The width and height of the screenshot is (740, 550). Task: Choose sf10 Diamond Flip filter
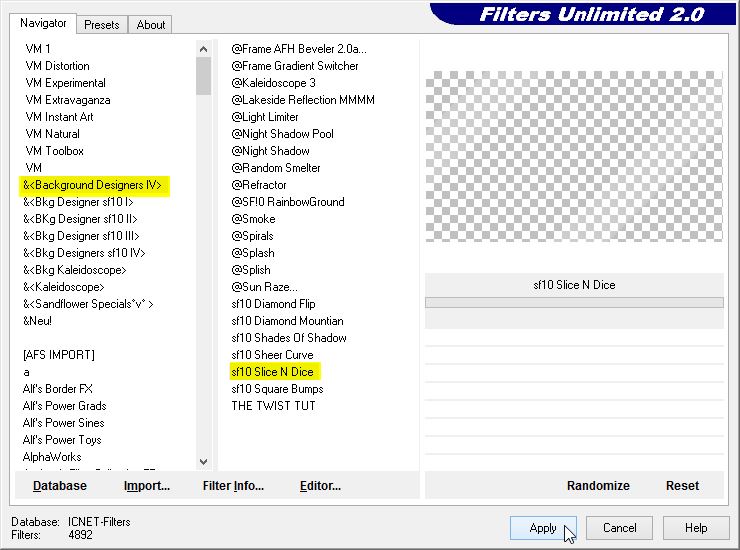(273, 304)
